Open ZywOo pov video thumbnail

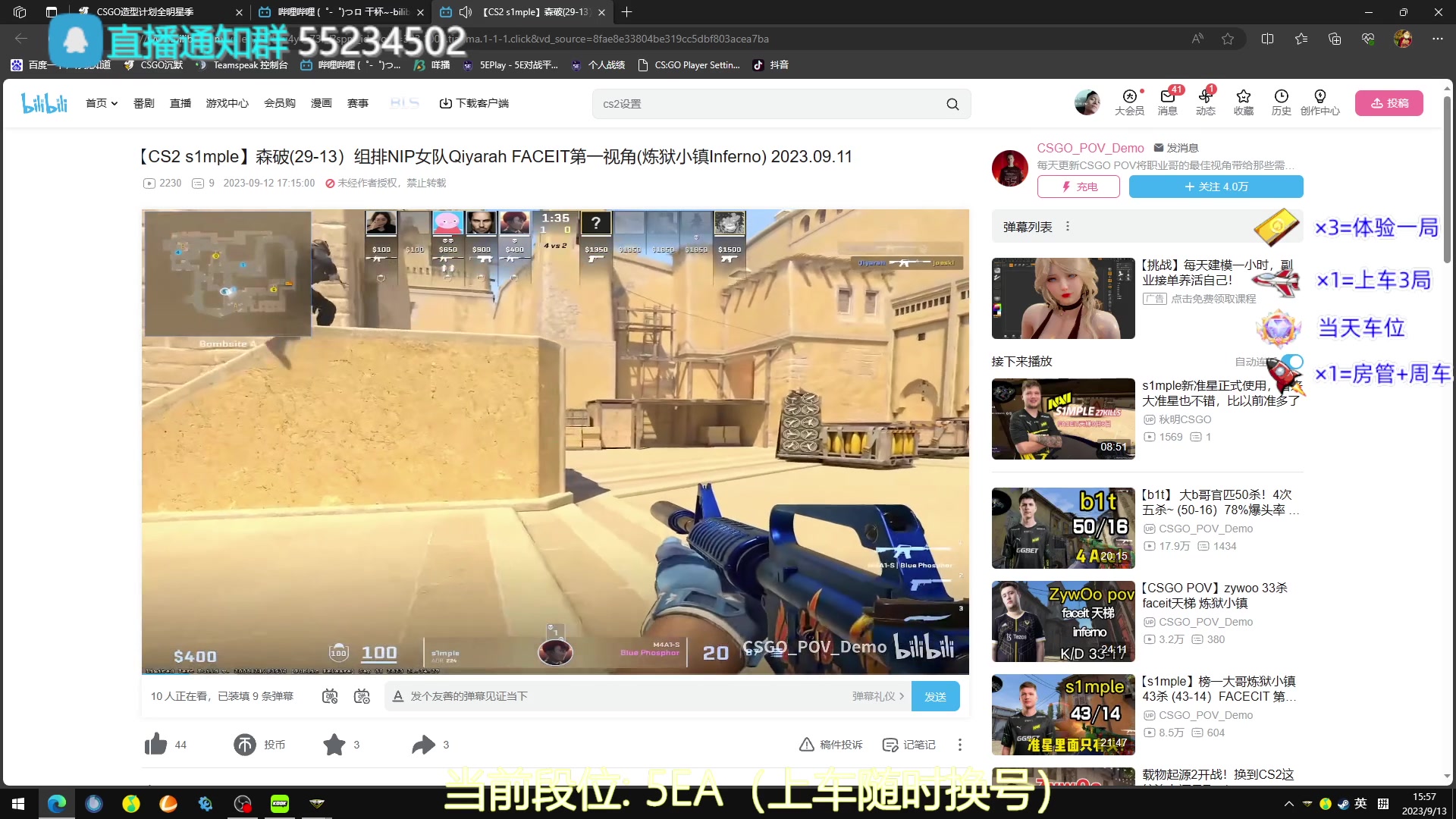(1063, 621)
